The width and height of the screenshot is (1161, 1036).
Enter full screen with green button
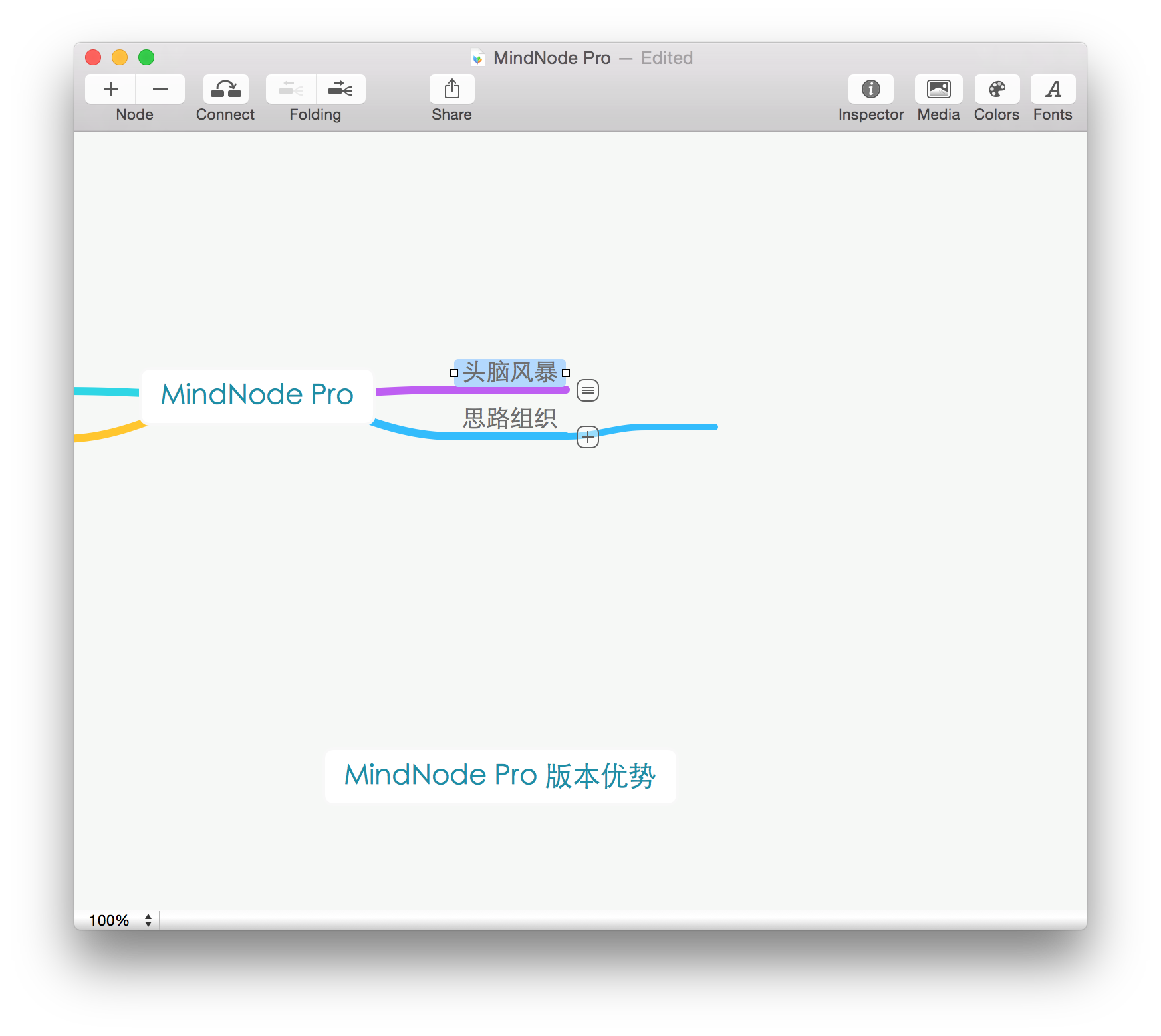[x=146, y=57]
